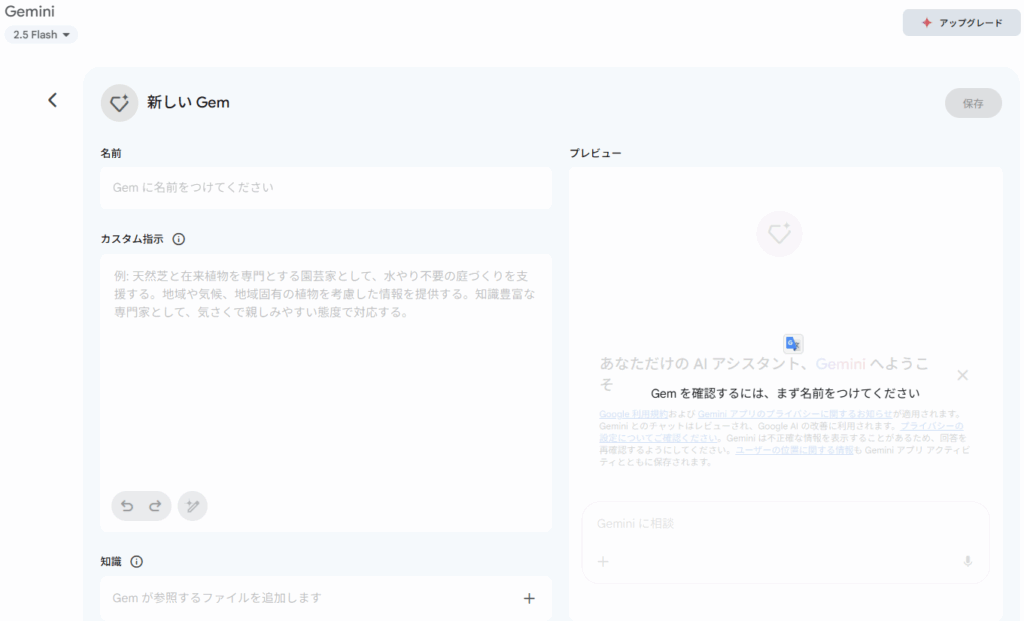Dismiss the welcome notice with the X

pyautogui.click(x=963, y=375)
